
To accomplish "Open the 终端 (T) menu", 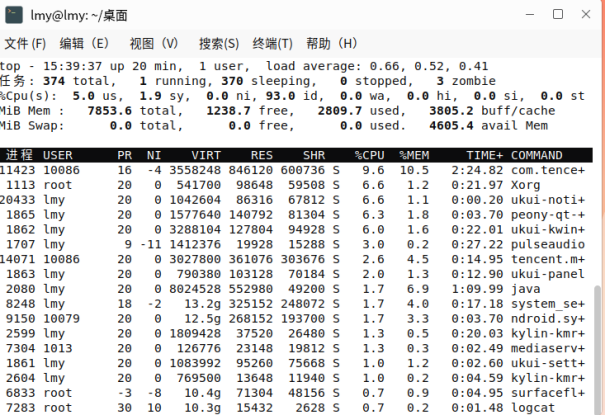I will [272, 44].
